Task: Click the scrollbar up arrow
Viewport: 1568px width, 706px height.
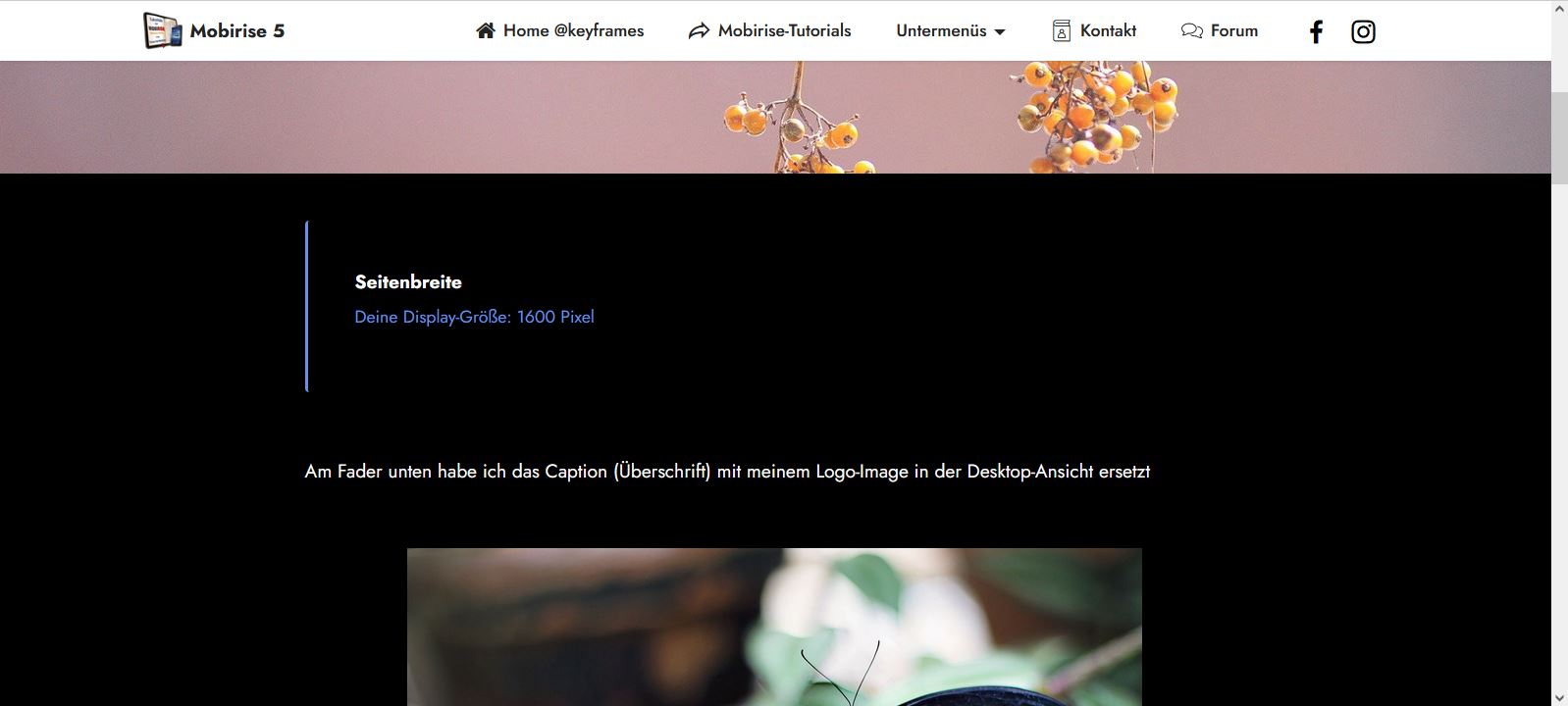Action: coord(1559,9)
